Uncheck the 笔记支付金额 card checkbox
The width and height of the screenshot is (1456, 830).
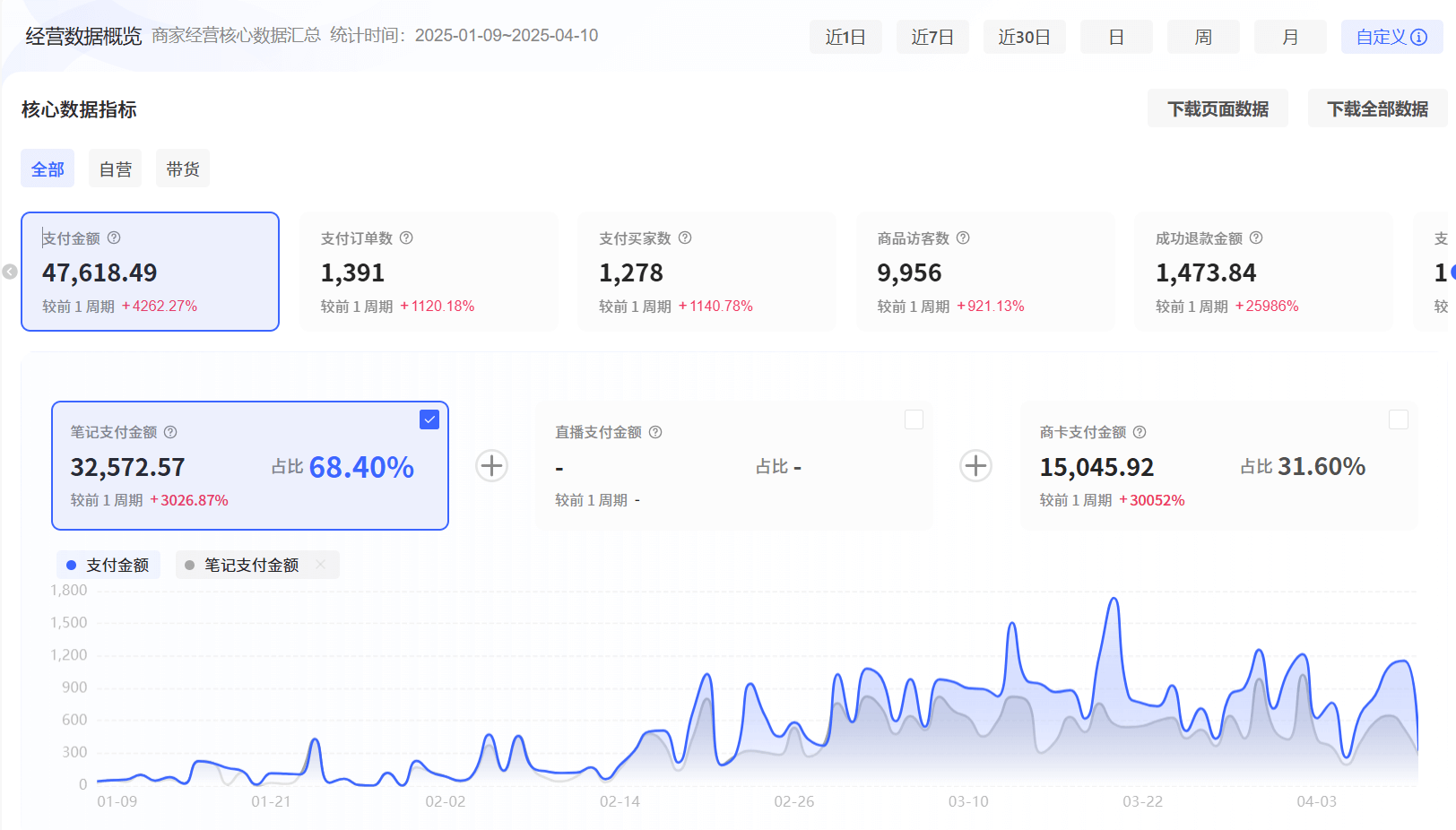click(429, 419)
